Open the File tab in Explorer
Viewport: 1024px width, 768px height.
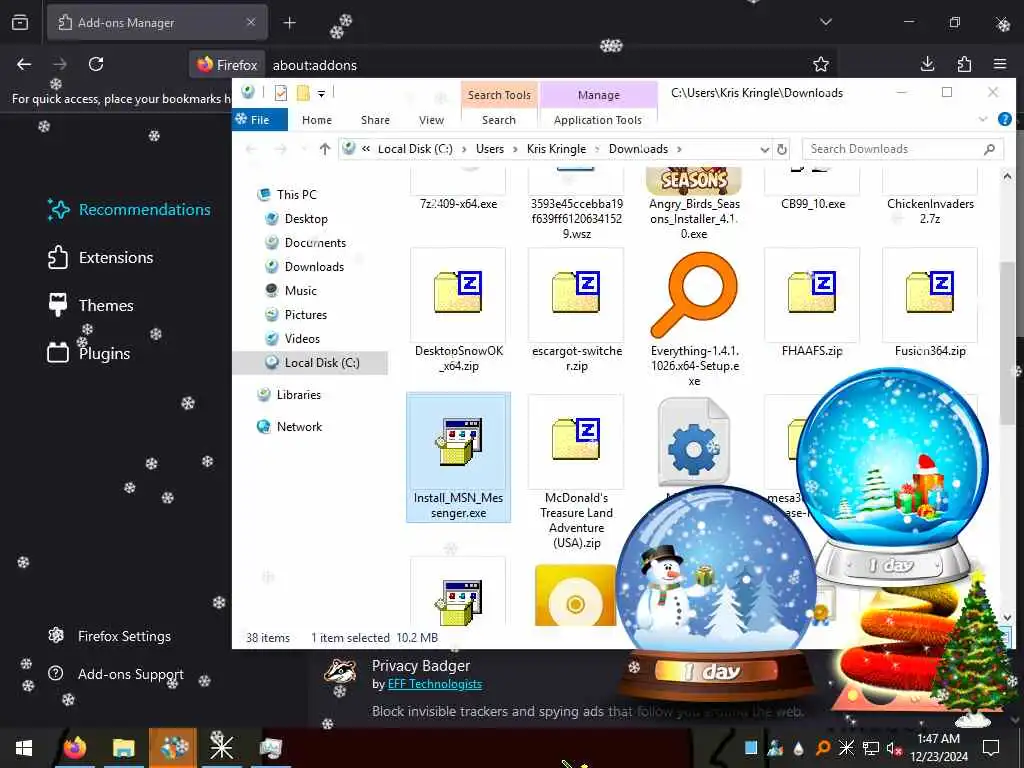point(259,120)
